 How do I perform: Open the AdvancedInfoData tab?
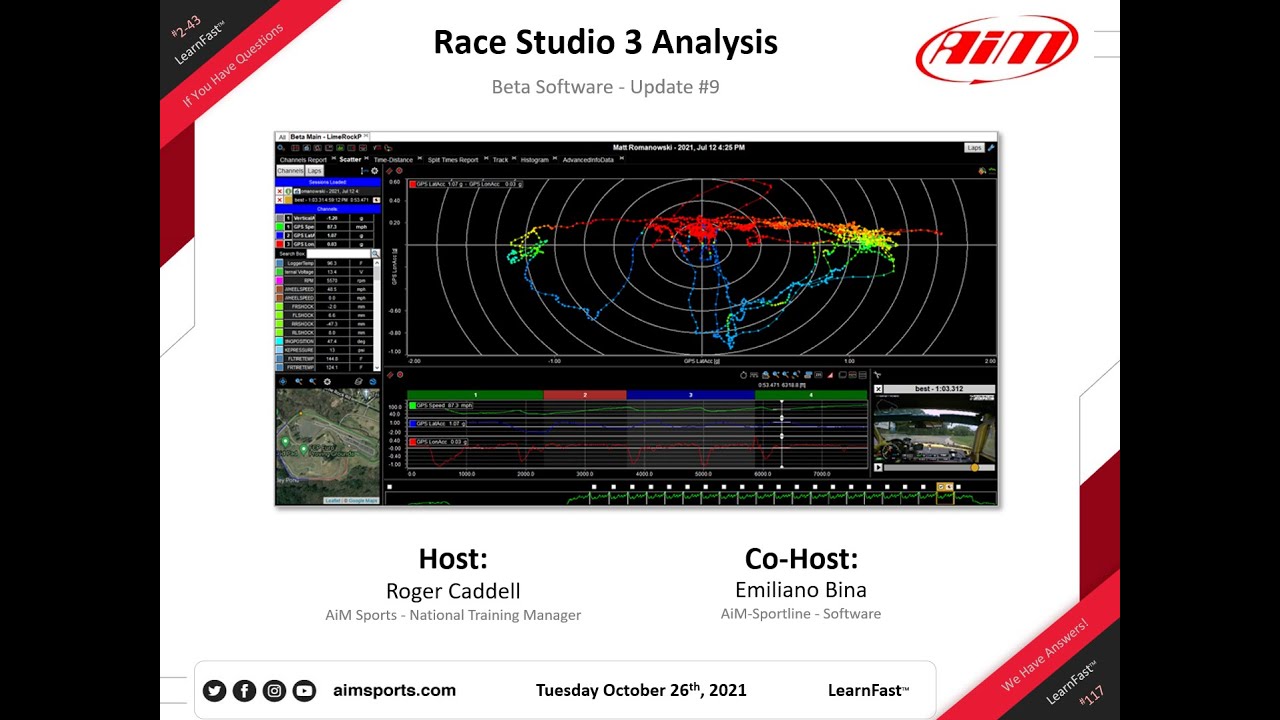588,160
